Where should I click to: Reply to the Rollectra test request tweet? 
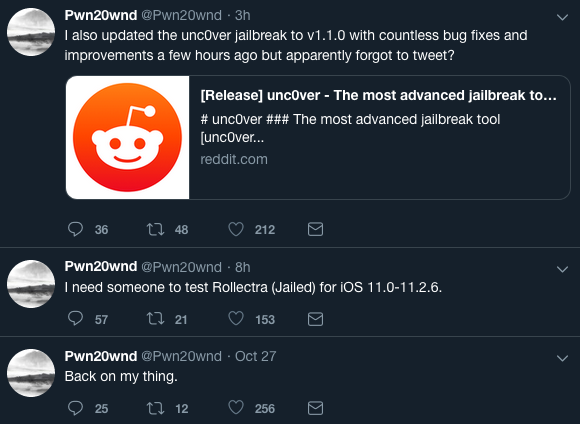click(x=75, y=319)
